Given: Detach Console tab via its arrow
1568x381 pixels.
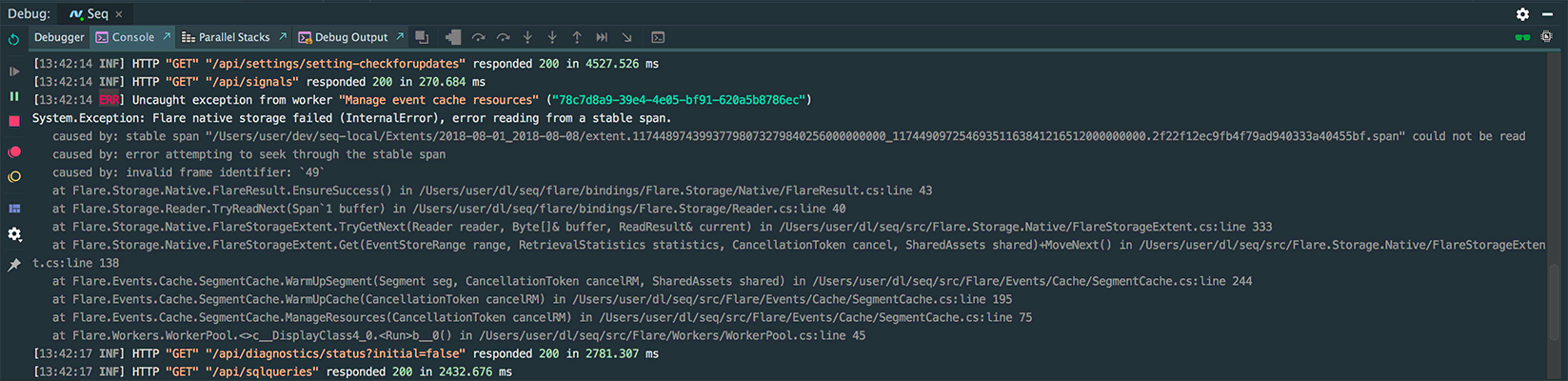Looking at the screenshot, I should coord(167,36).
